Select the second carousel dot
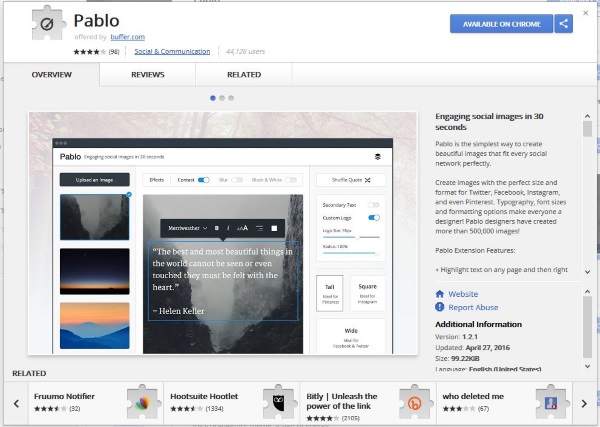 [x=222, y=98]
